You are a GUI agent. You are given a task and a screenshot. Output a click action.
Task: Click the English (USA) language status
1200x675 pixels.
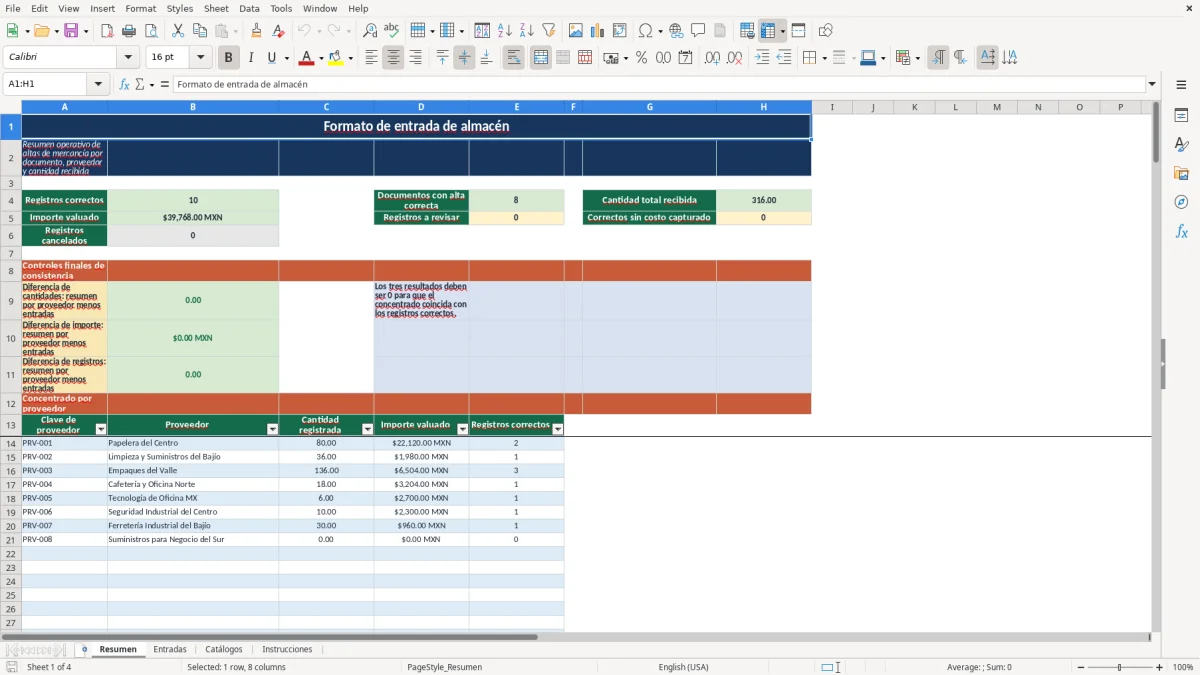[x=683, y=667]
